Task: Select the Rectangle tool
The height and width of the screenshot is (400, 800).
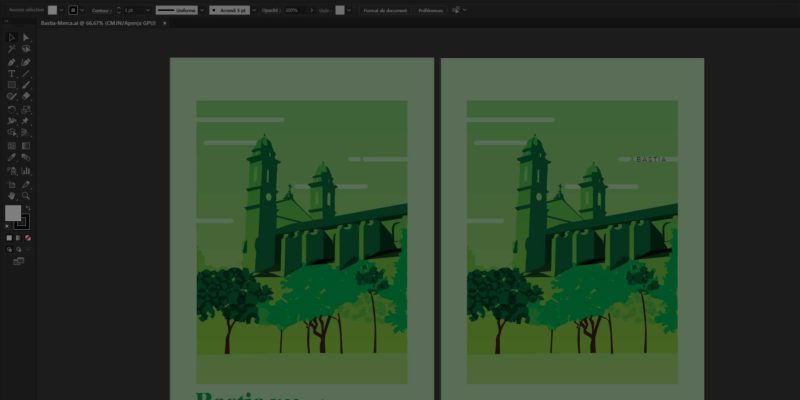Action: pyautogui.click(x=11, y=86)
